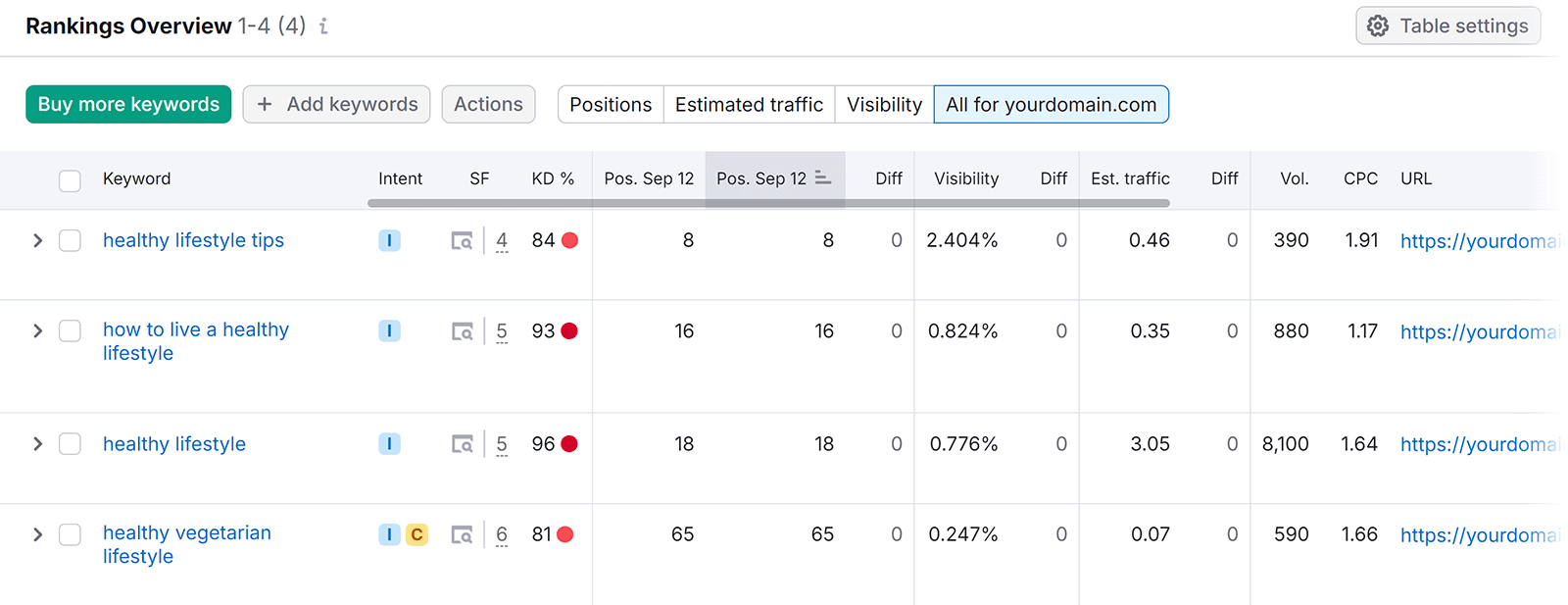
Task: Click the gear icon in Table settings
Action: click(x=1378, y=26)
